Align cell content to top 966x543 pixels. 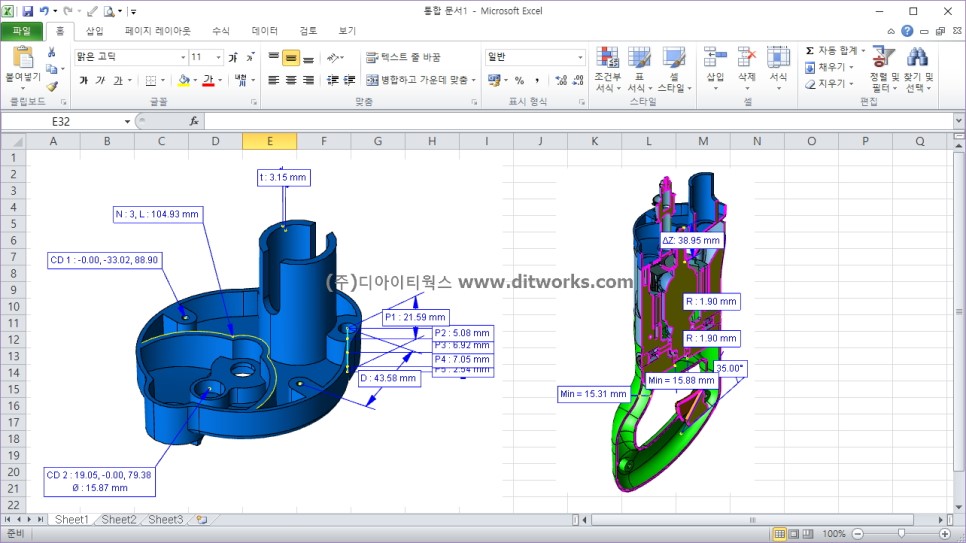click(x=274, y=57)
